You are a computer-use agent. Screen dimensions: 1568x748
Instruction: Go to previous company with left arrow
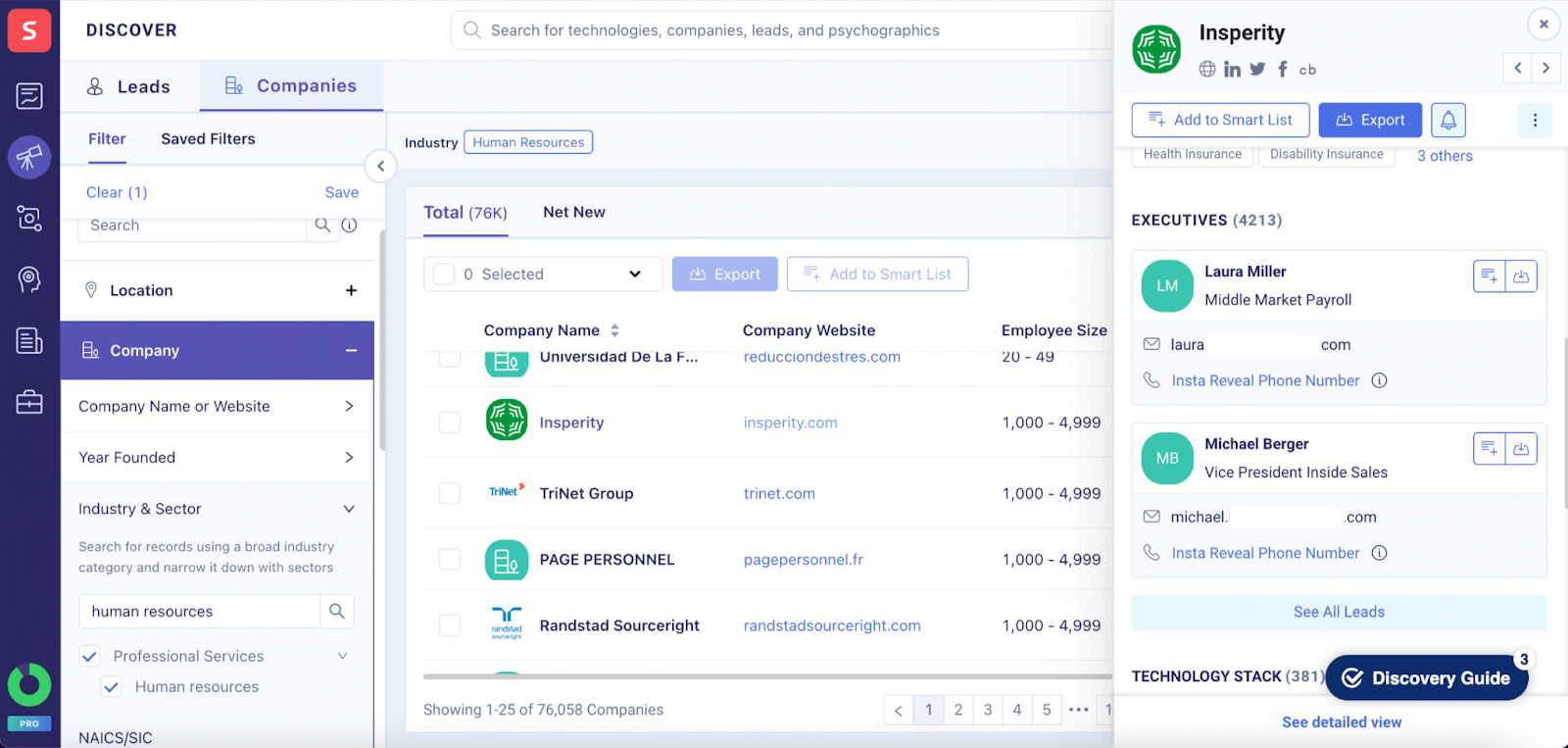pos(1518,68)
